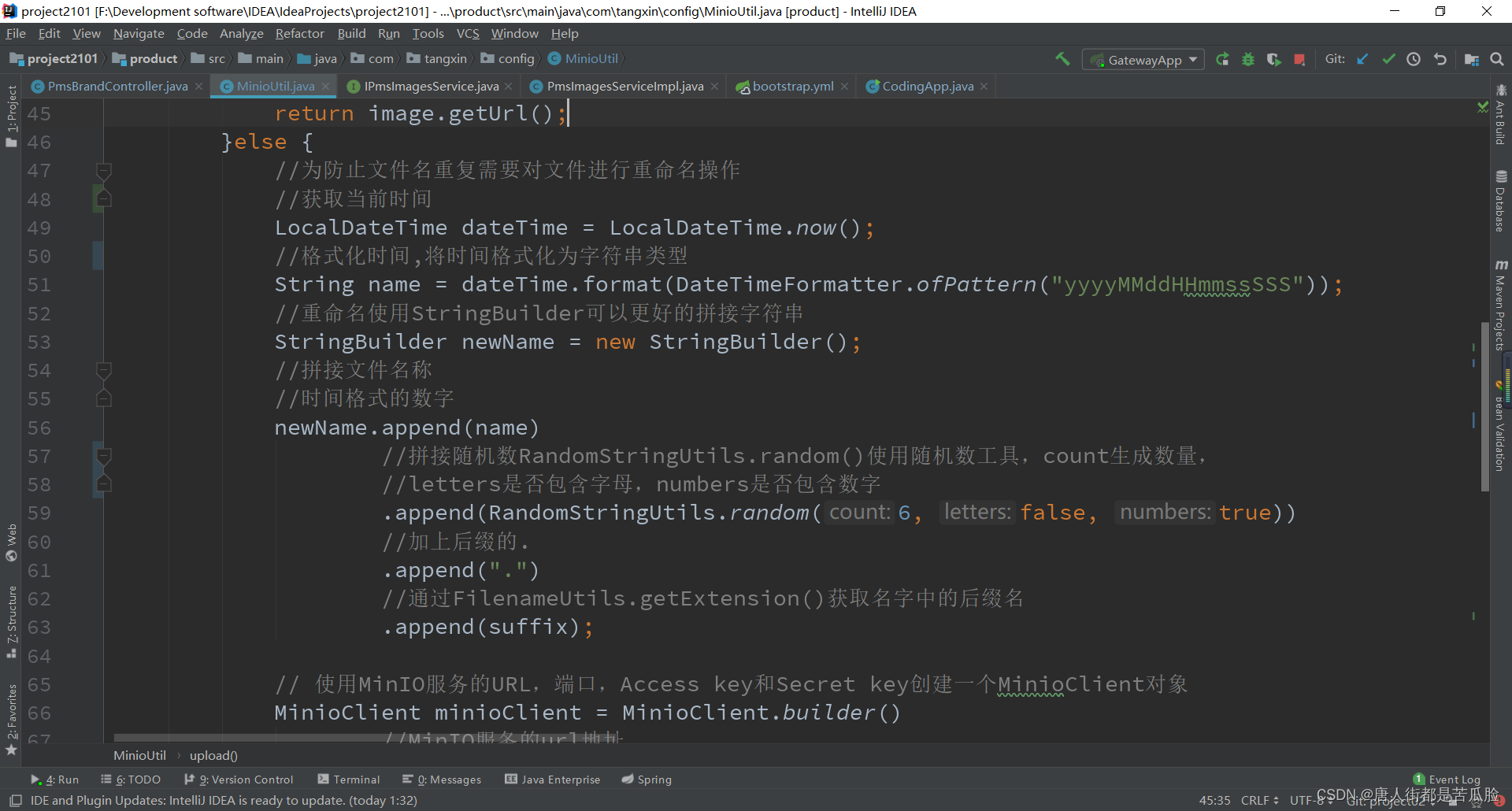Change line separator CRLF in status bar

(x=1260, y=800)
